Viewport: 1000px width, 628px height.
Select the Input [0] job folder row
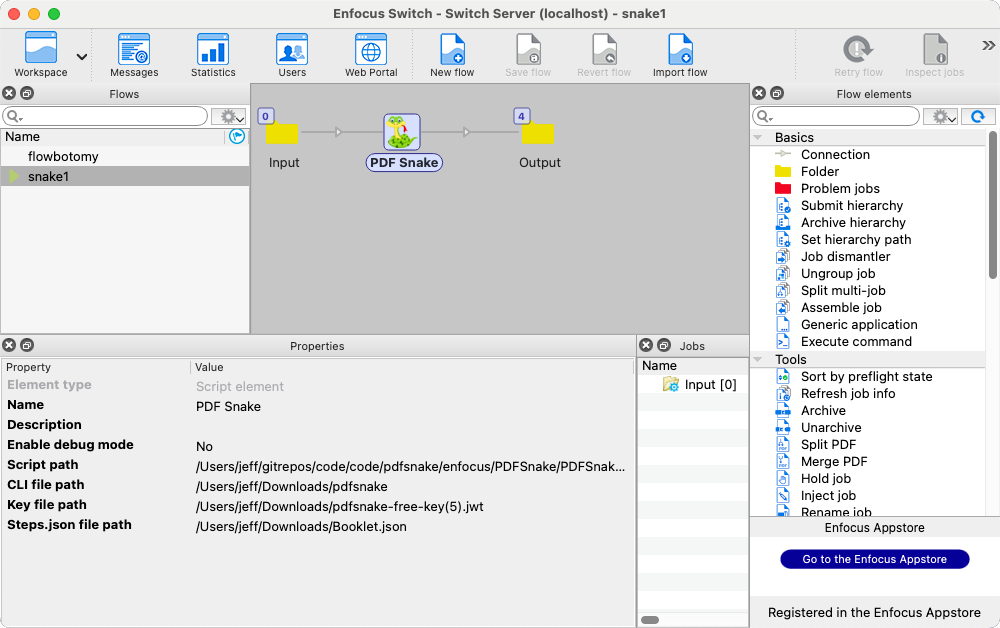pyautogui.click(x=693, y=384)
